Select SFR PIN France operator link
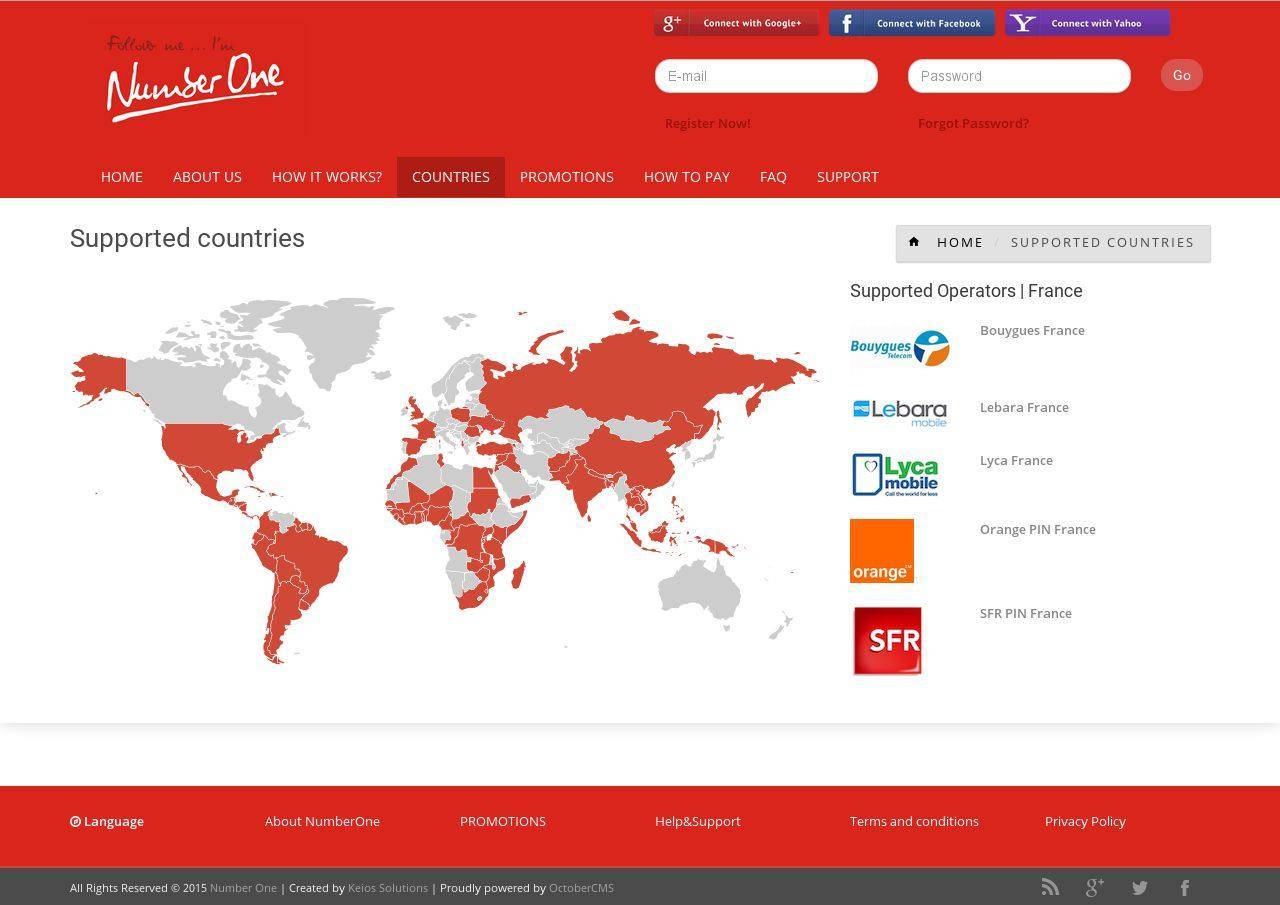The width and height of the screenshot is (1280, 905). click(1026, 613)
